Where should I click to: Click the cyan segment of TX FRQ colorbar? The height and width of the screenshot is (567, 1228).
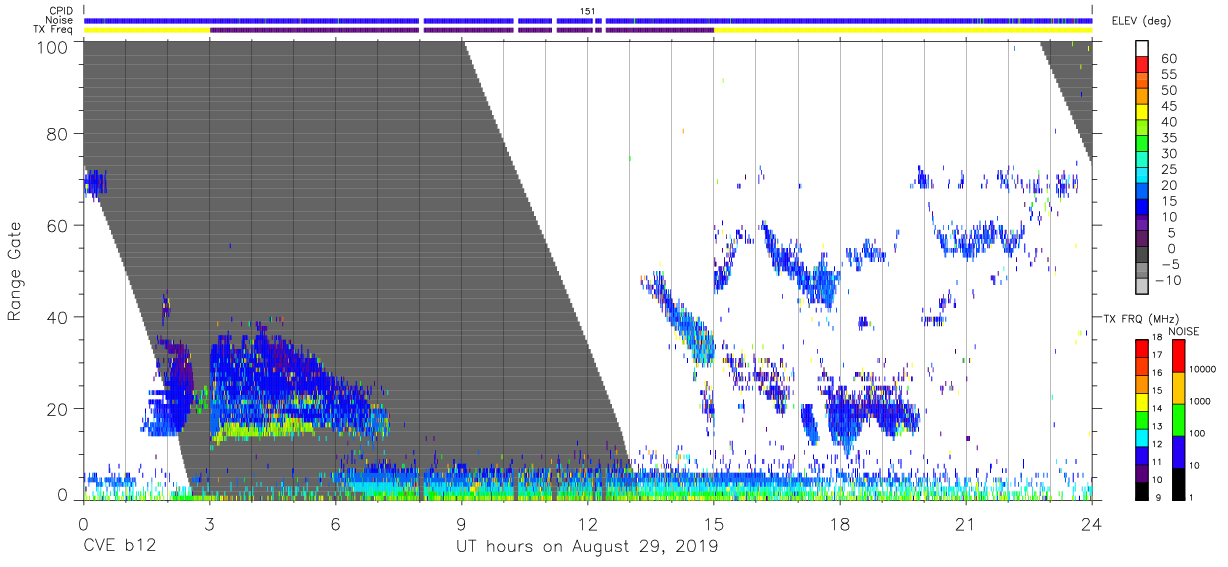(1142, 436)
